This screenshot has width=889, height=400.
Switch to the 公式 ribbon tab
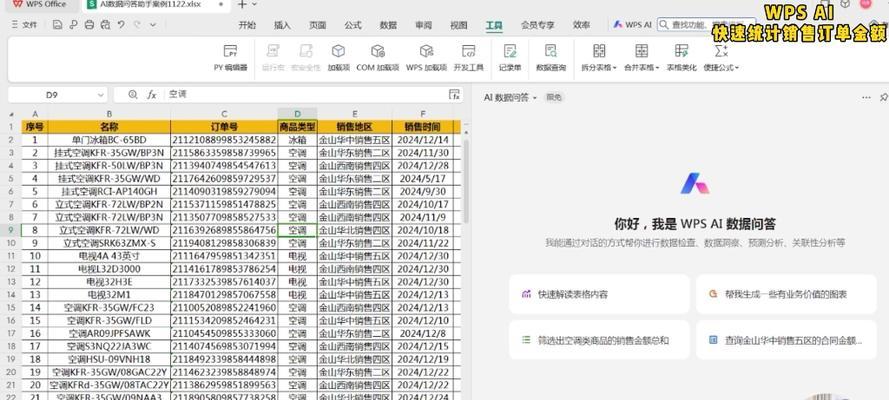click(353, 25)
